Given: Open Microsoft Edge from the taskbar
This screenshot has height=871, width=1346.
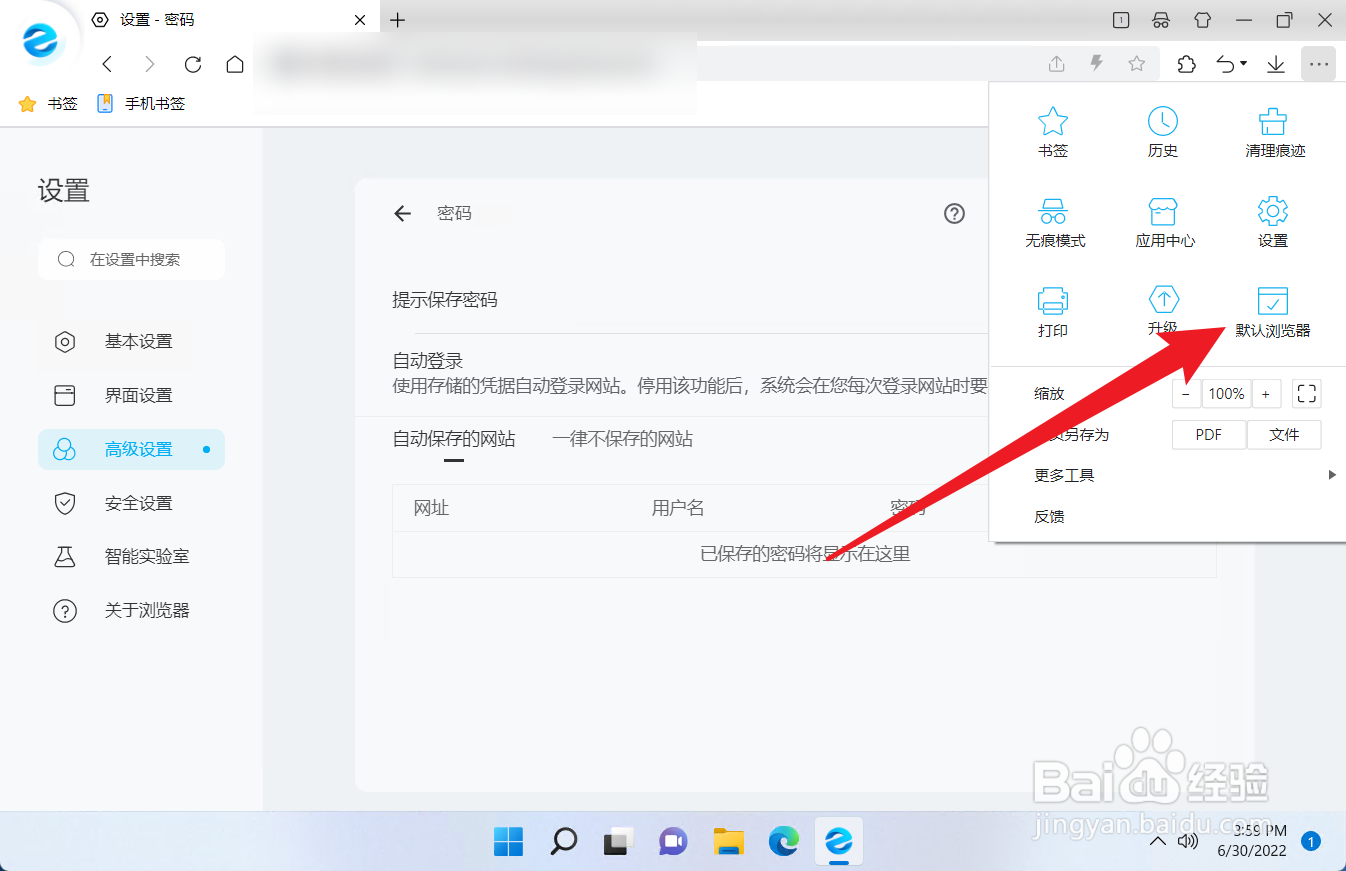Looking at the screenshot, I should pos(783,843).
